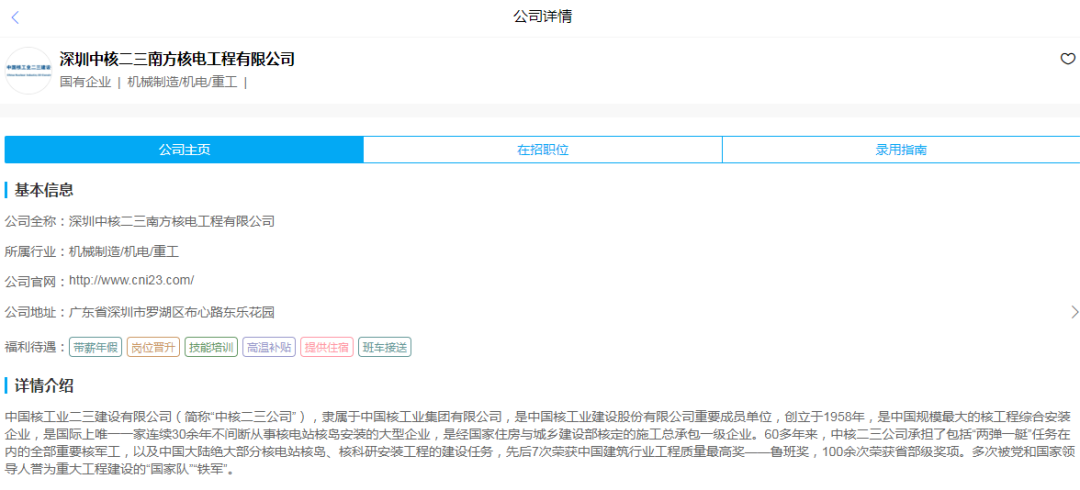Click the 详情介绍 section heading
The width and height of the screenshot is (1080, 490).
click(x=44, y=386)
